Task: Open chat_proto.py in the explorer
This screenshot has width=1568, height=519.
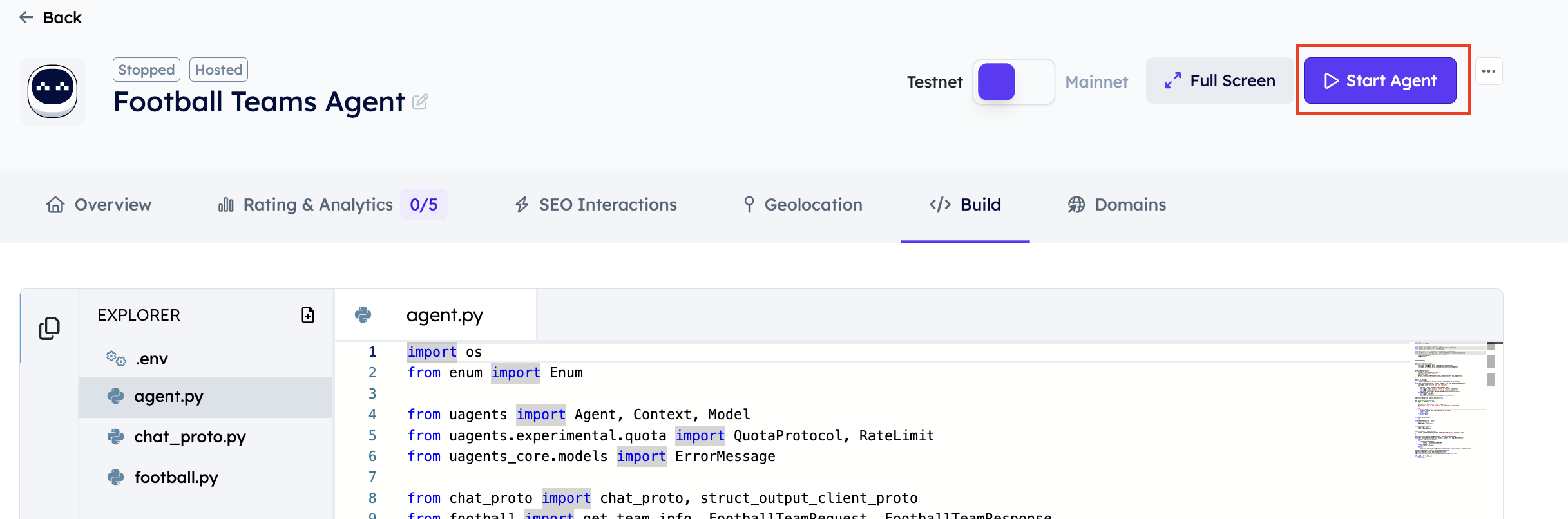Action: tap(206, 437)
